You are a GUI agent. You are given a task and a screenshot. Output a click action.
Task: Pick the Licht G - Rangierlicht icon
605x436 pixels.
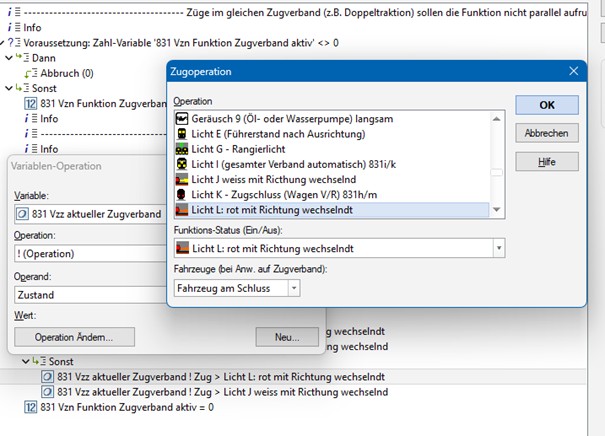(x=182, y=149)
